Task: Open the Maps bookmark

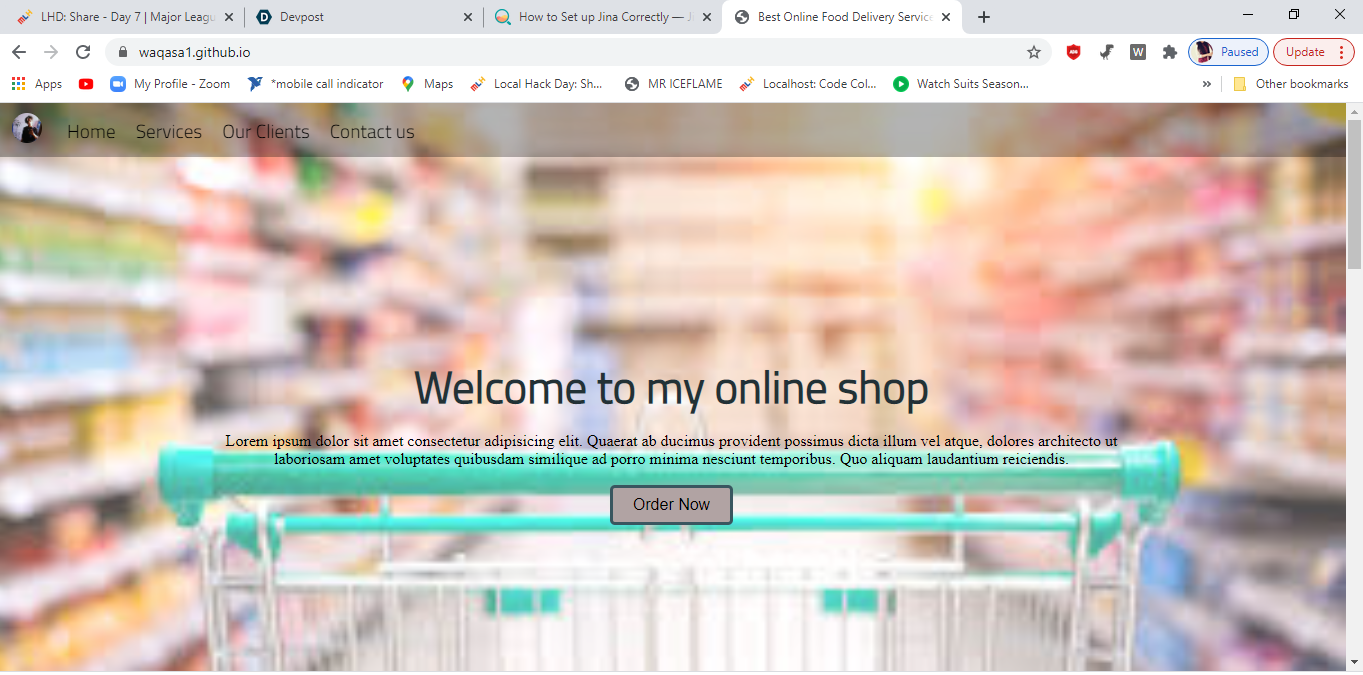Action: 427,84
